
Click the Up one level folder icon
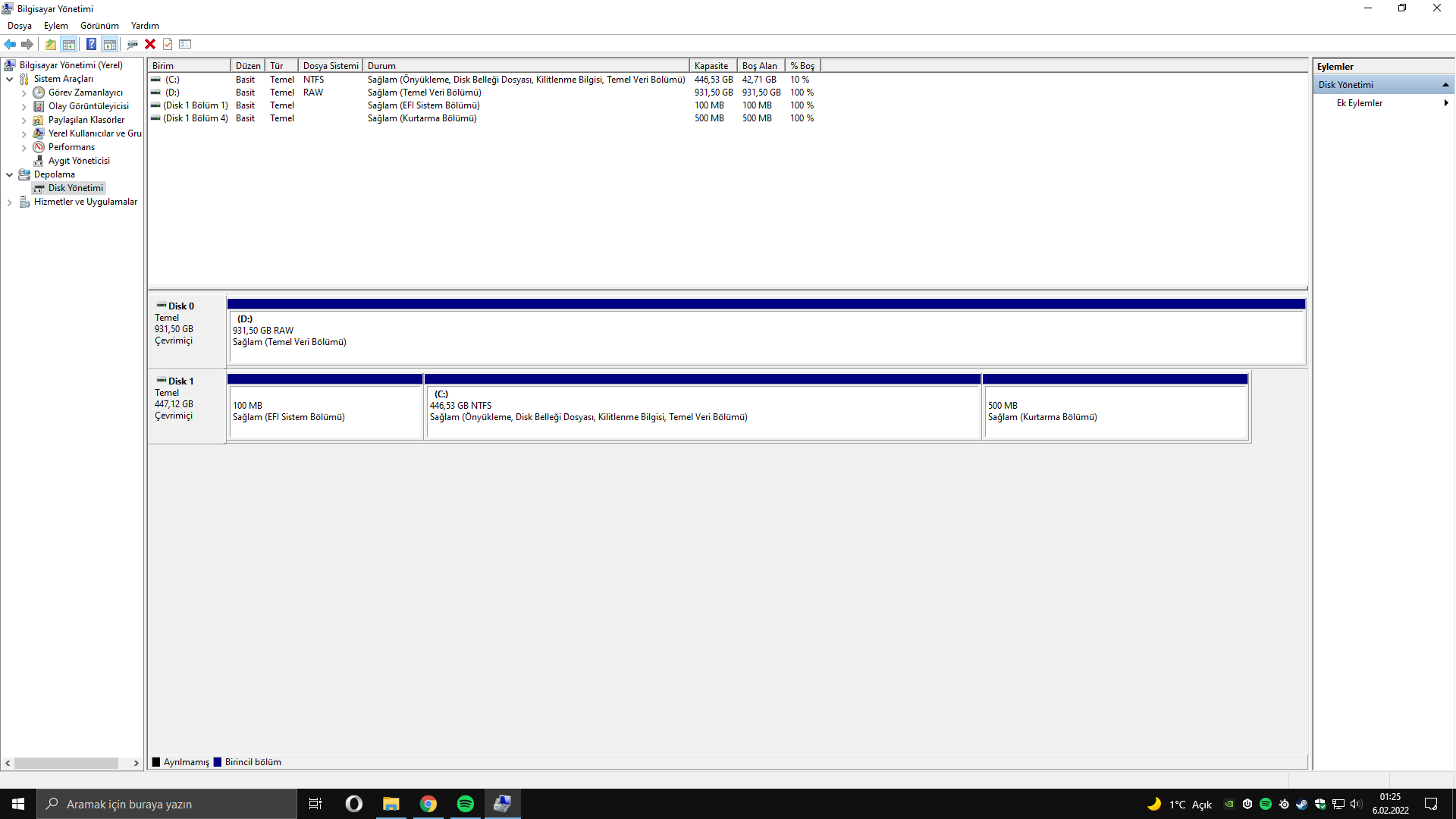(x=50, y=44)
